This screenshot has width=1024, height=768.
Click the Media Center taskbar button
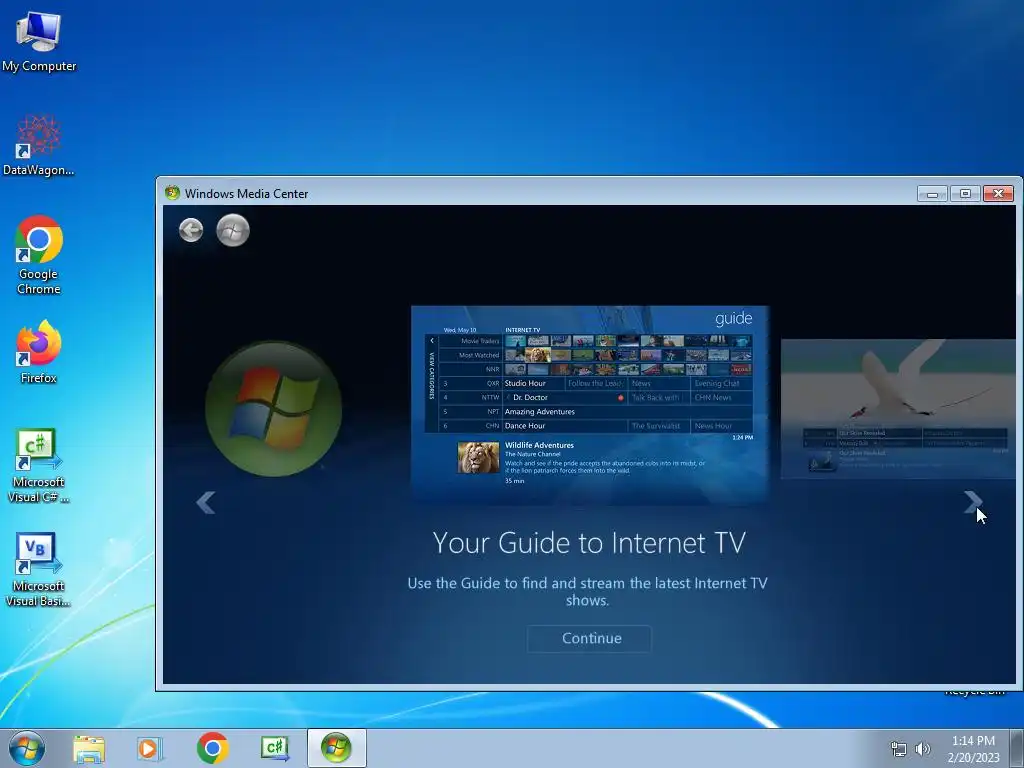[336, 748]
